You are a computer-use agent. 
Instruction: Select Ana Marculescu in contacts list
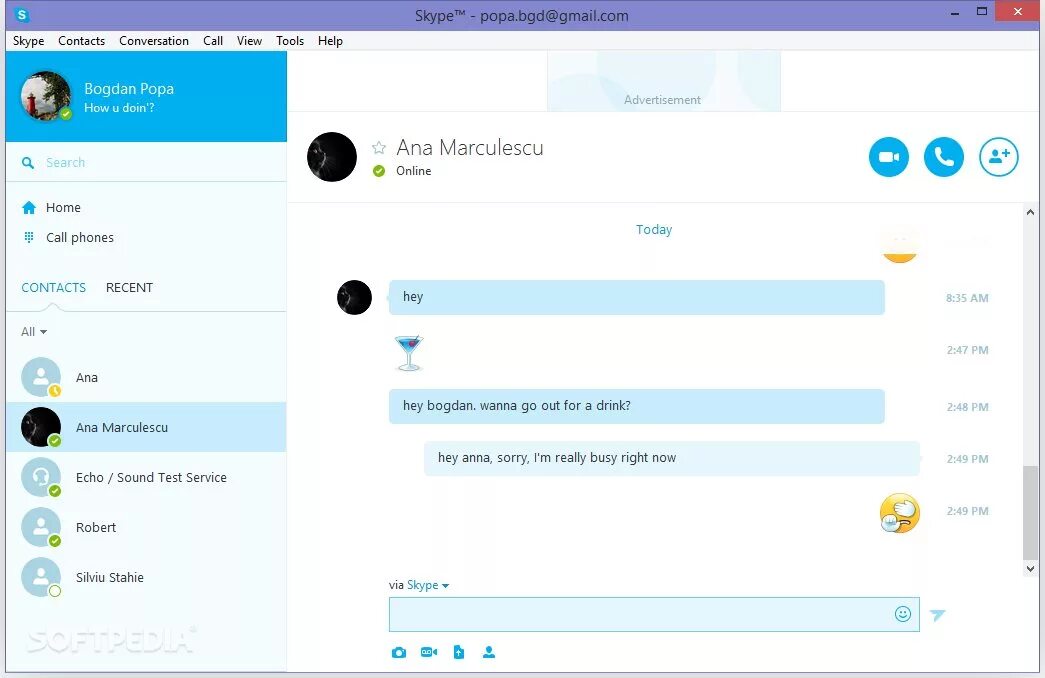pyautogui.click(x=146, y=427)
